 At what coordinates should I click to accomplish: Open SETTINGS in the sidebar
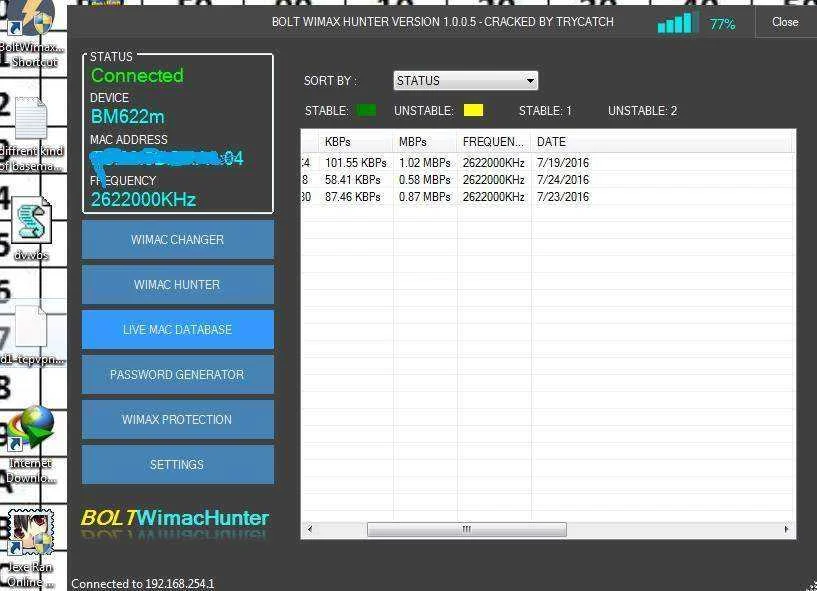pyautogui.click(x=178, y=464)
